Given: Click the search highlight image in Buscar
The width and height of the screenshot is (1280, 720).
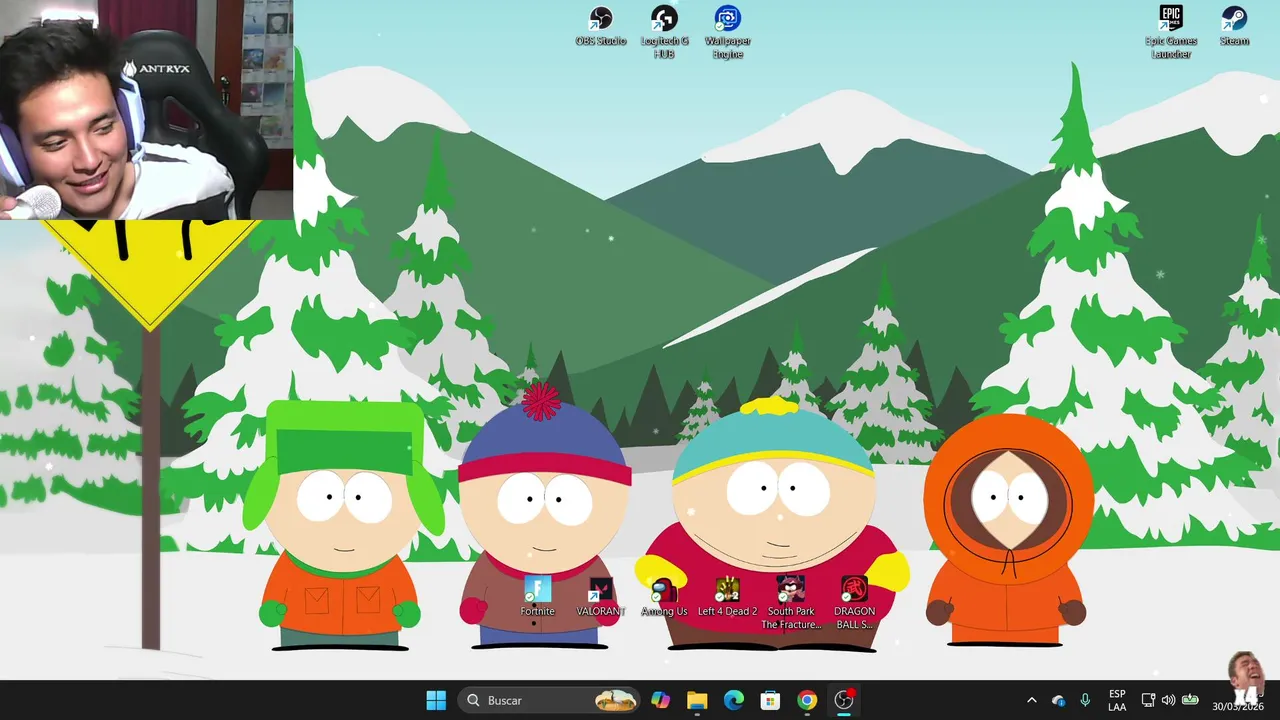Looking at the screenshot, I should pos(615,700).
